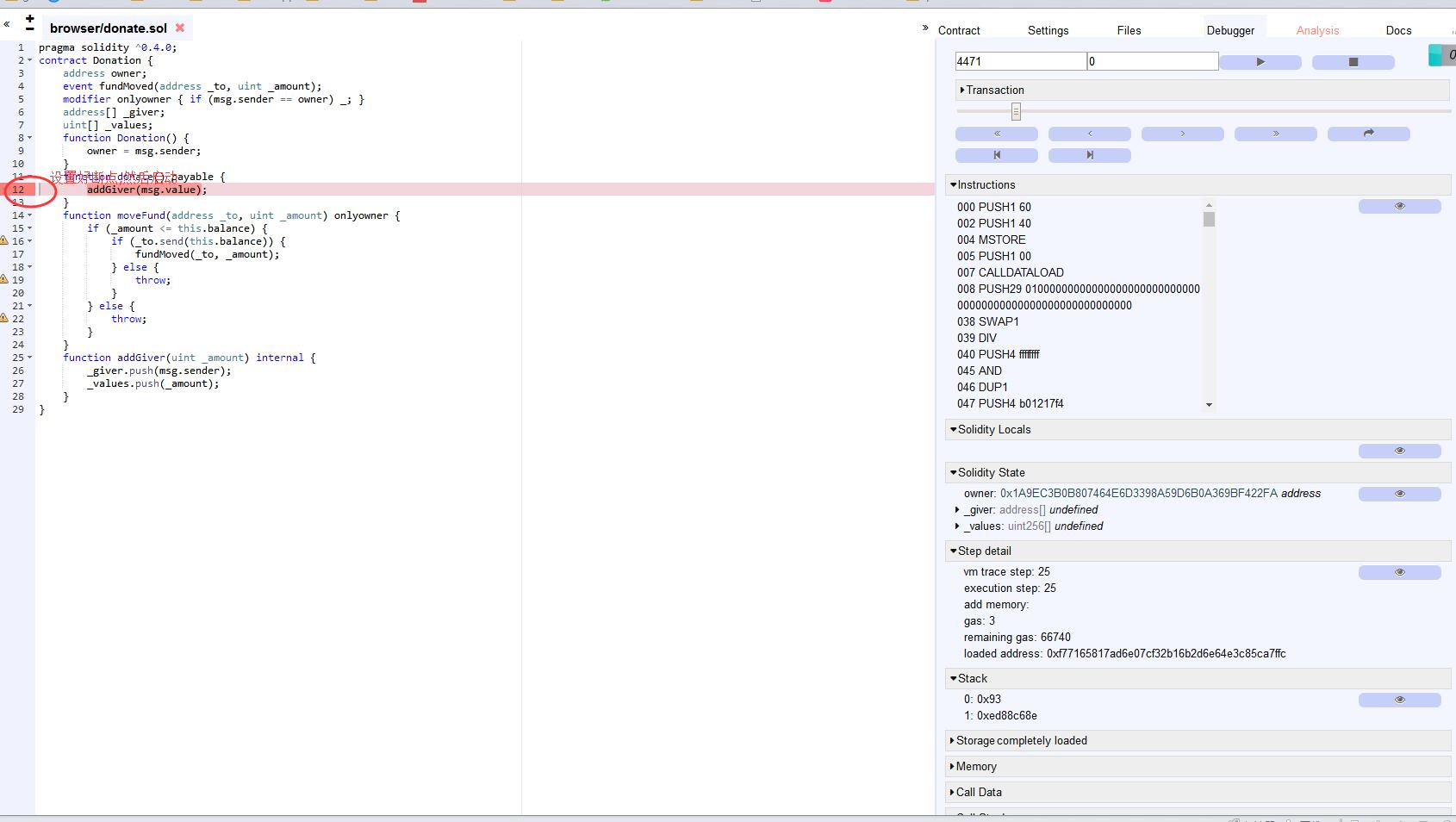1456x822 pixels.
Task: Click the warning icon on line 22
Action: [4, 318]
